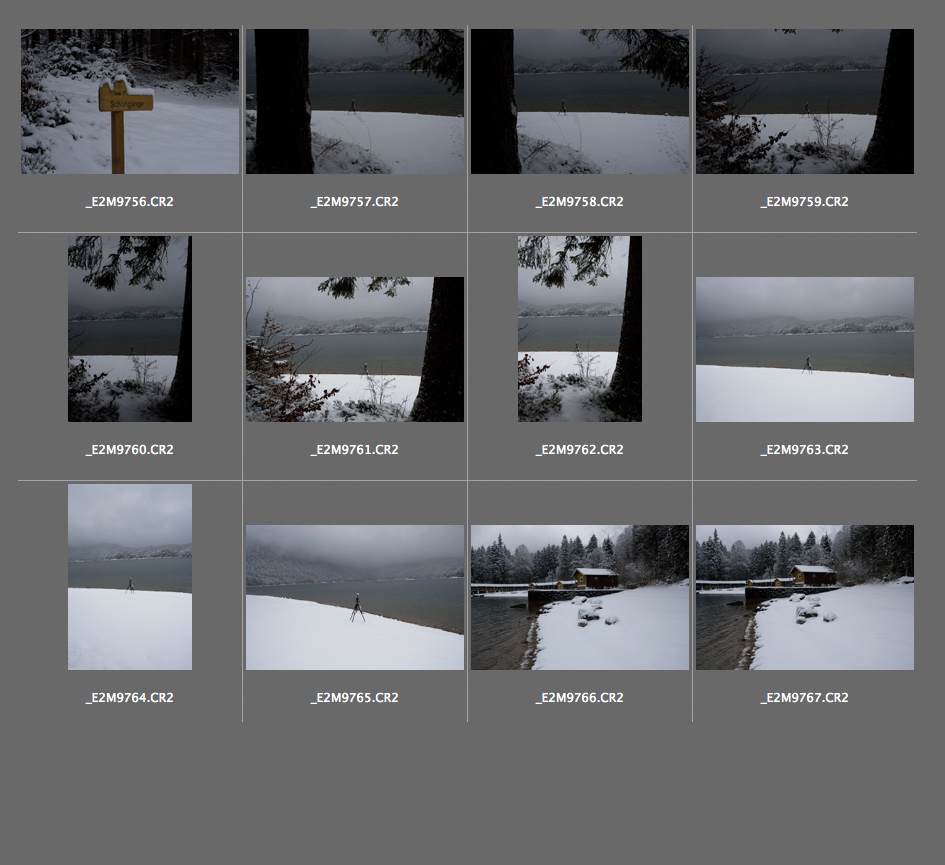Click the _E2M9759.CR2 filename caption
The image size is (945, 865).
(805, 202)
